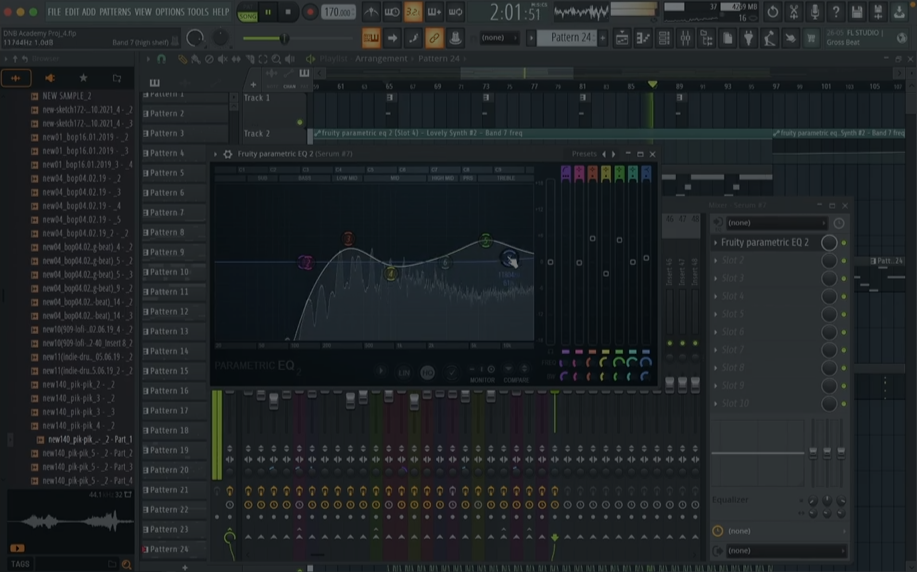The image size is (917, 572).
Task: Open the Channel rack view icon
Action: click(664, 39)
